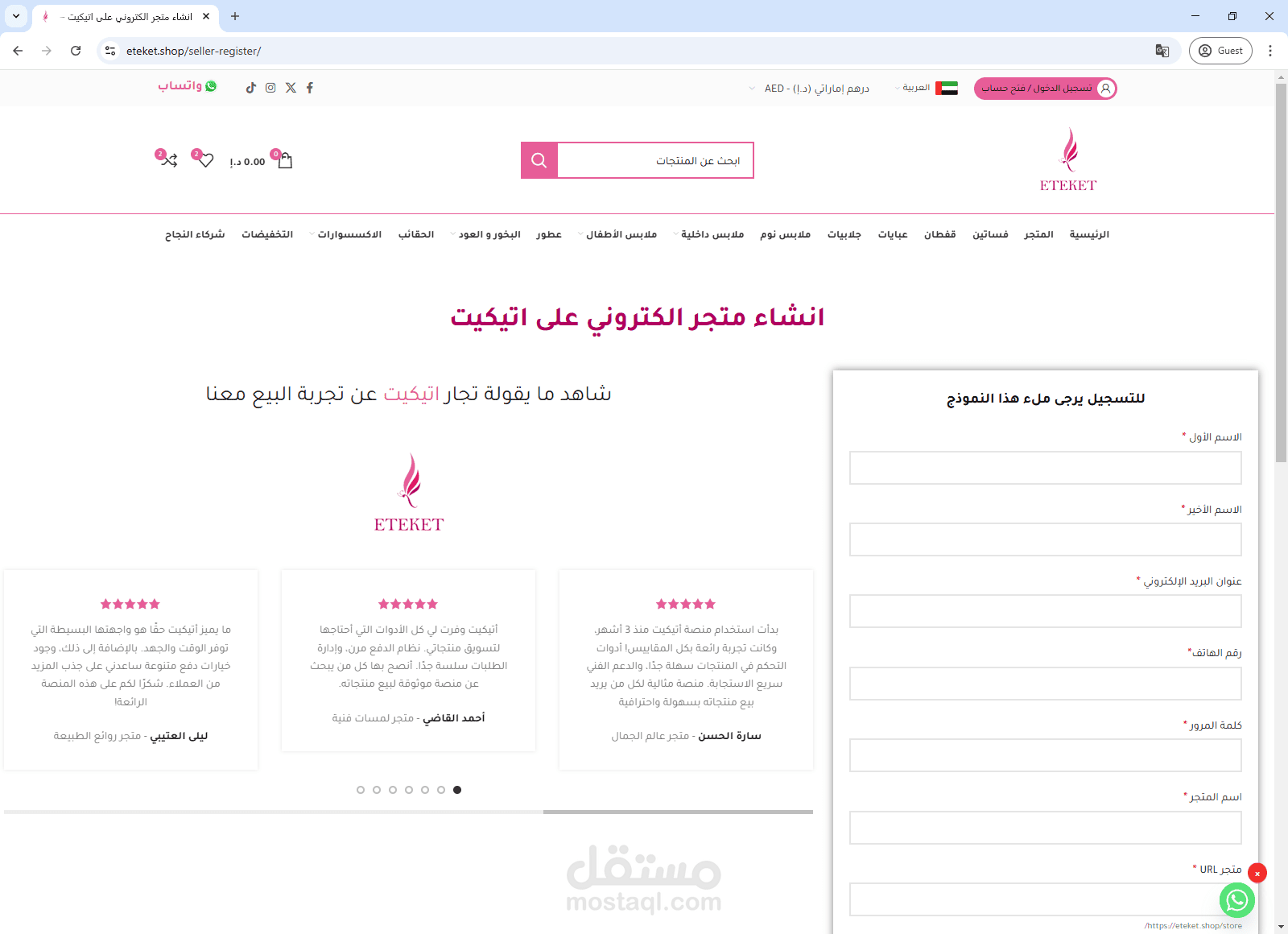
Task: Click the product search input field
Action: [655, 160]
